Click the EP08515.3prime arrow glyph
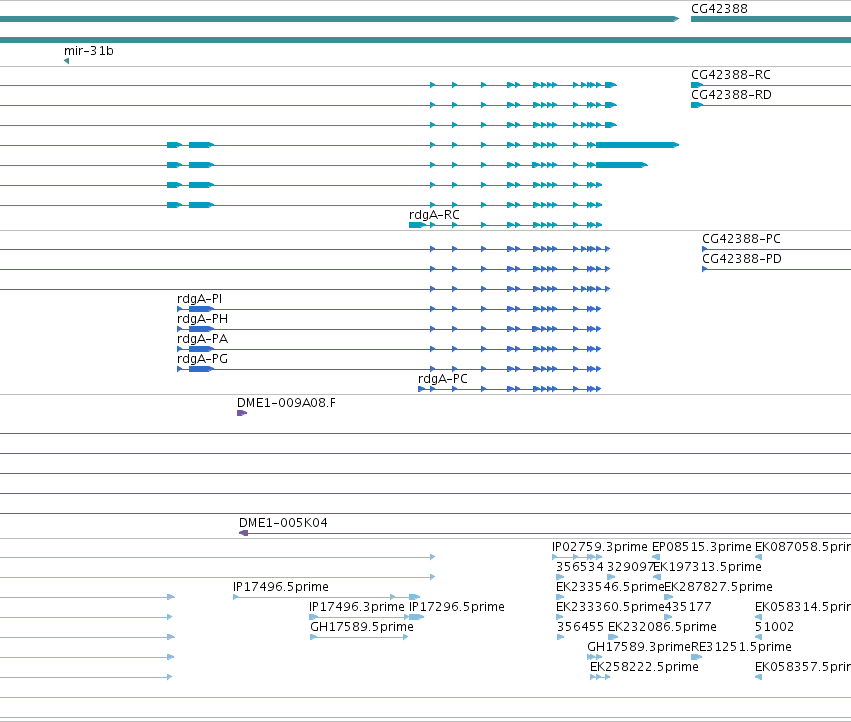 (x=656, y=557)
